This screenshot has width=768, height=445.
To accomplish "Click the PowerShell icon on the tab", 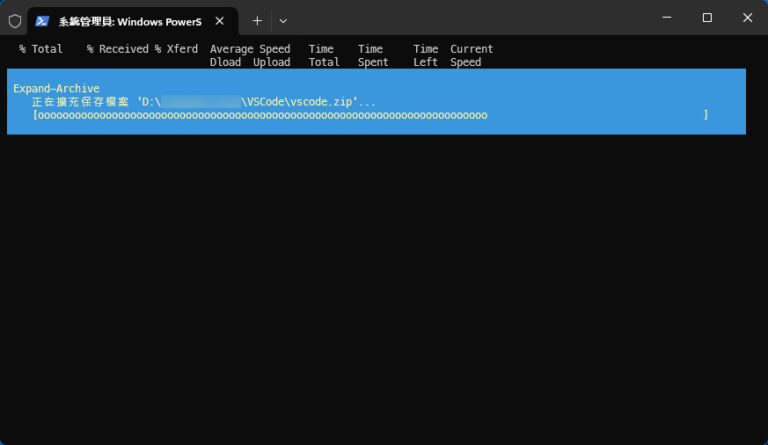I will click(x=42, y=21).
